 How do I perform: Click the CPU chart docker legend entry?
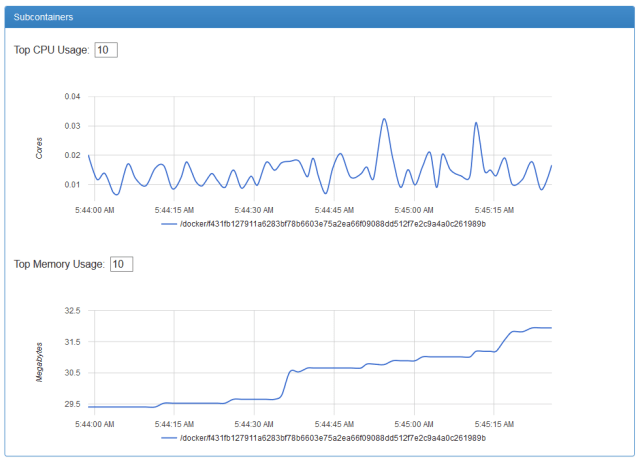333,224
